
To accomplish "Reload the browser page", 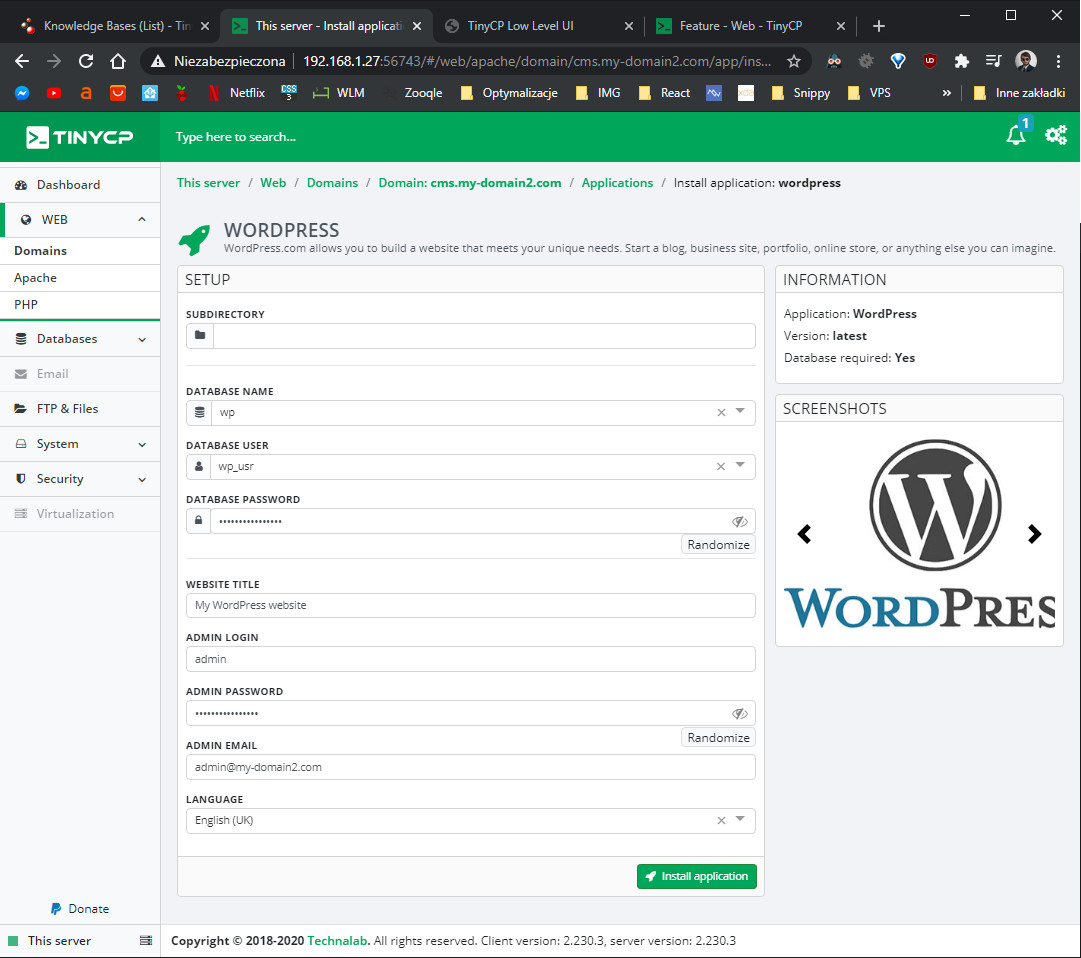I will 86,61.
